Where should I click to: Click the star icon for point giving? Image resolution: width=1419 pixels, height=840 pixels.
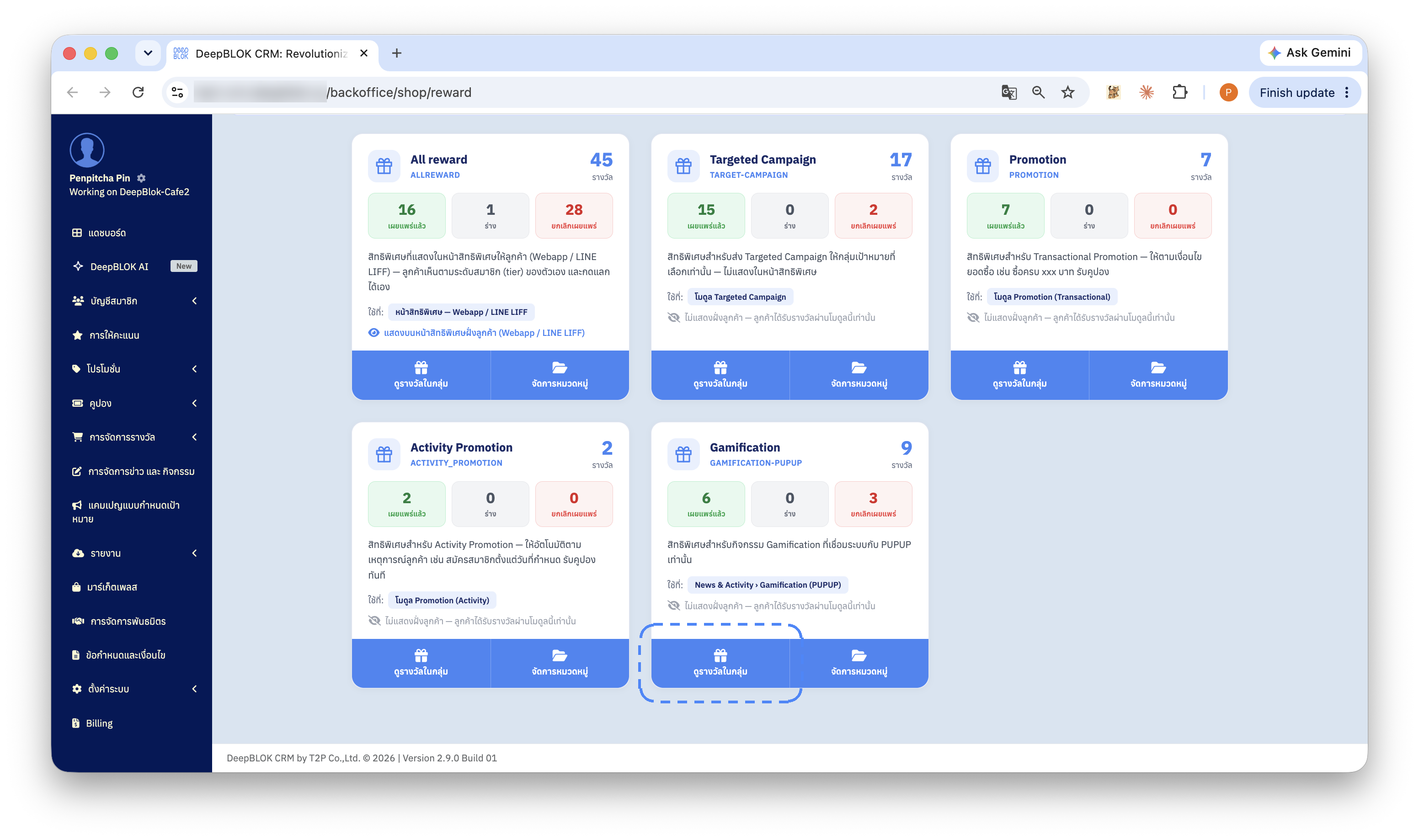pyautogui.click(x=77, y=335)
